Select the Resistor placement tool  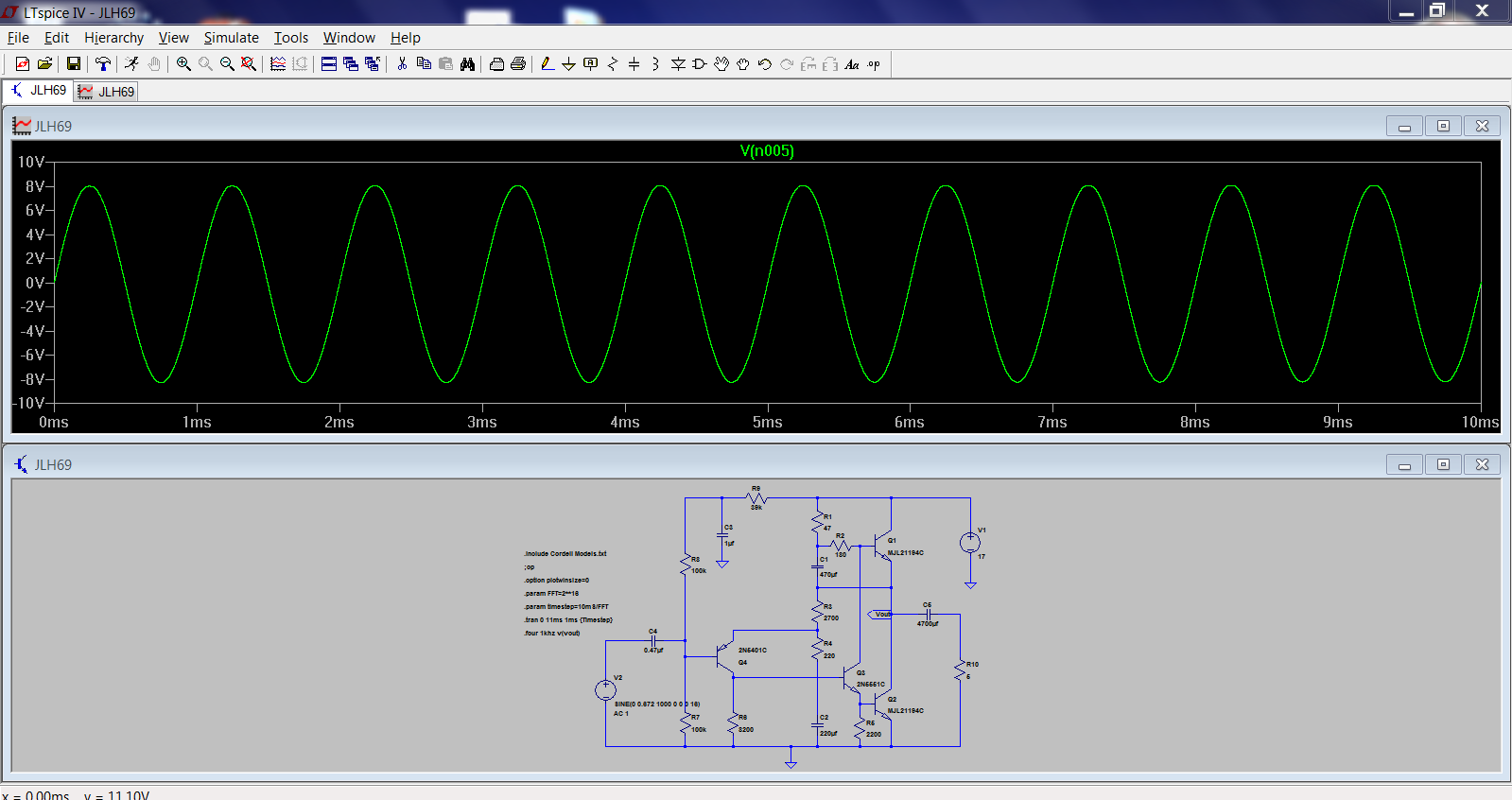pos(613,64)
